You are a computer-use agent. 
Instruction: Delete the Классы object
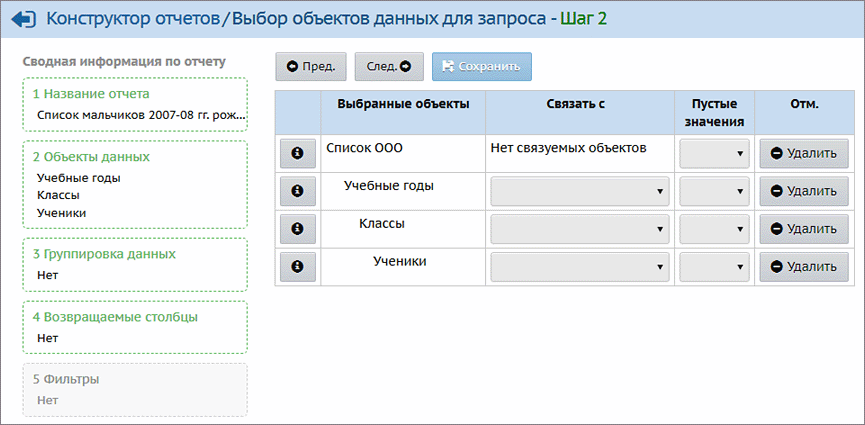click(x=804, y=229)
